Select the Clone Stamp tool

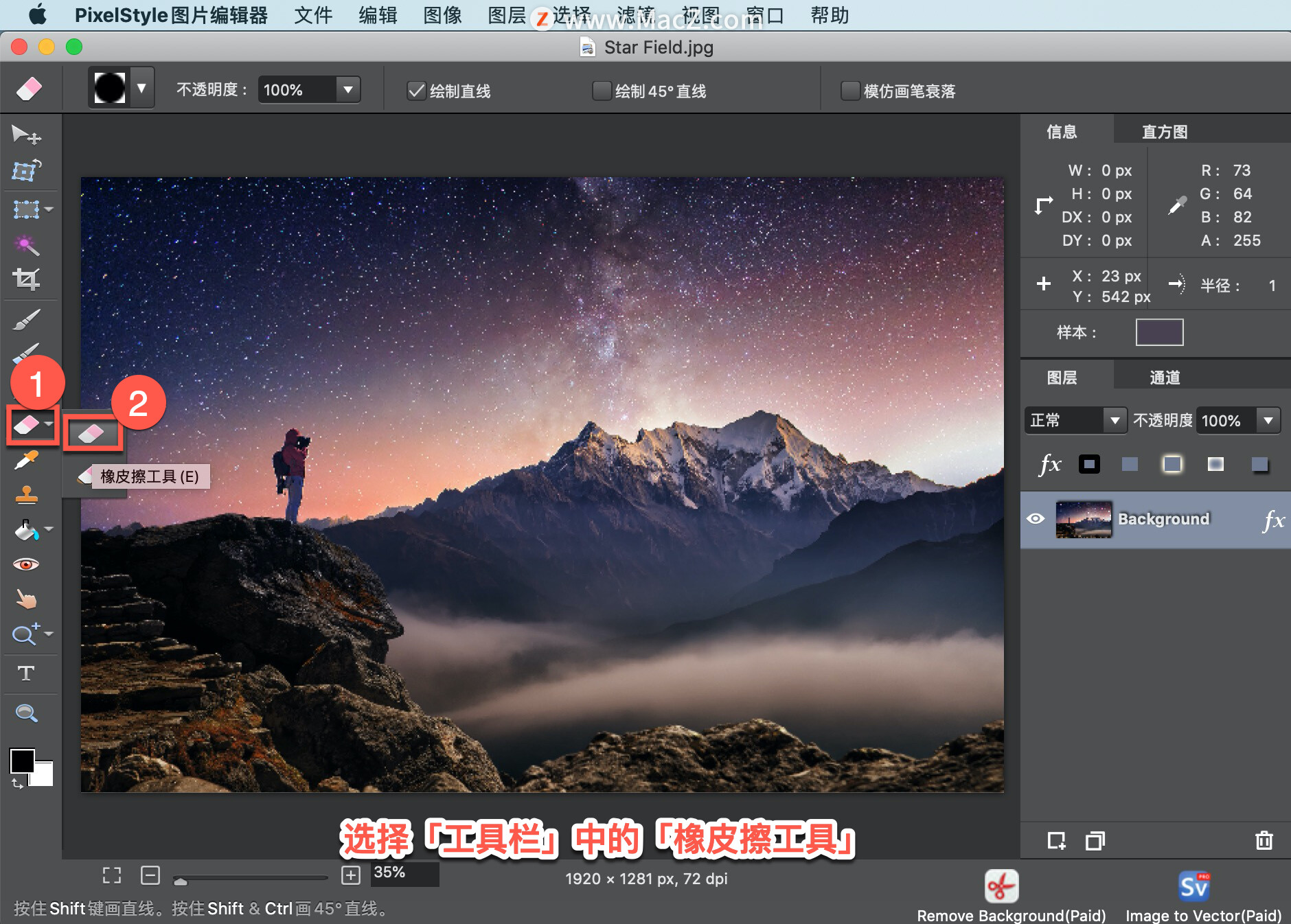tap(26, 494)
